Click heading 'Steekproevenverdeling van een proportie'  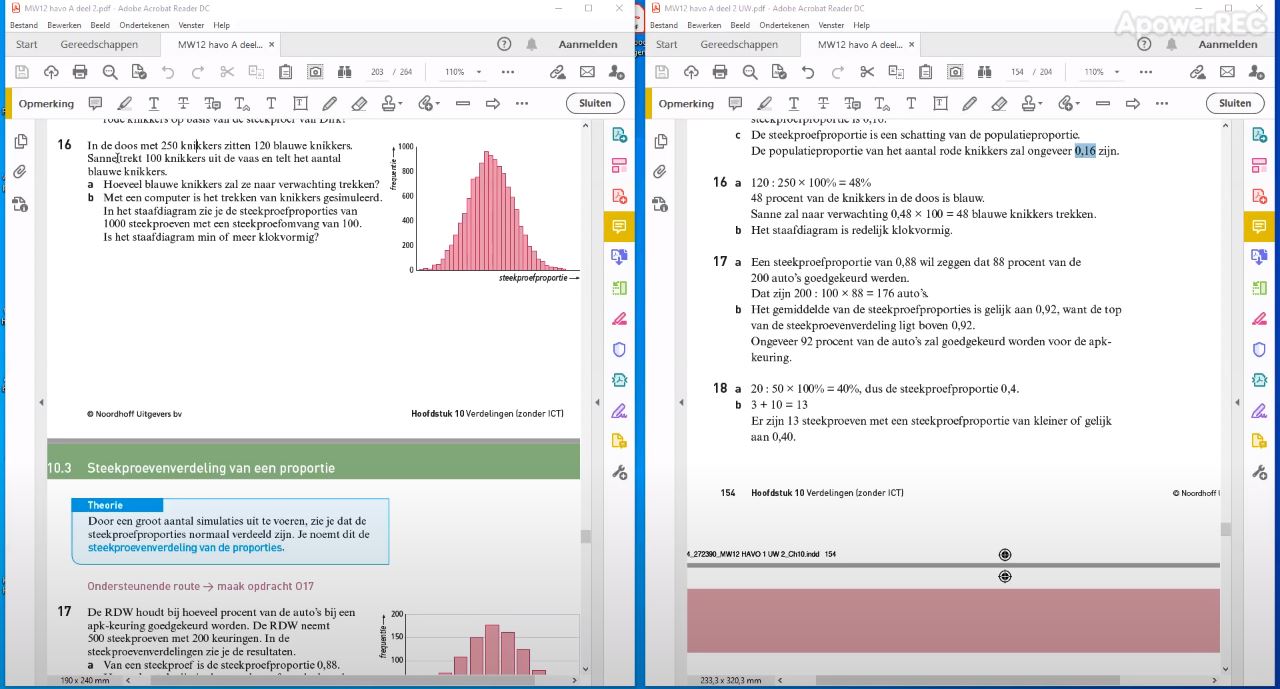pyautogui.click(x=211, y=468)
